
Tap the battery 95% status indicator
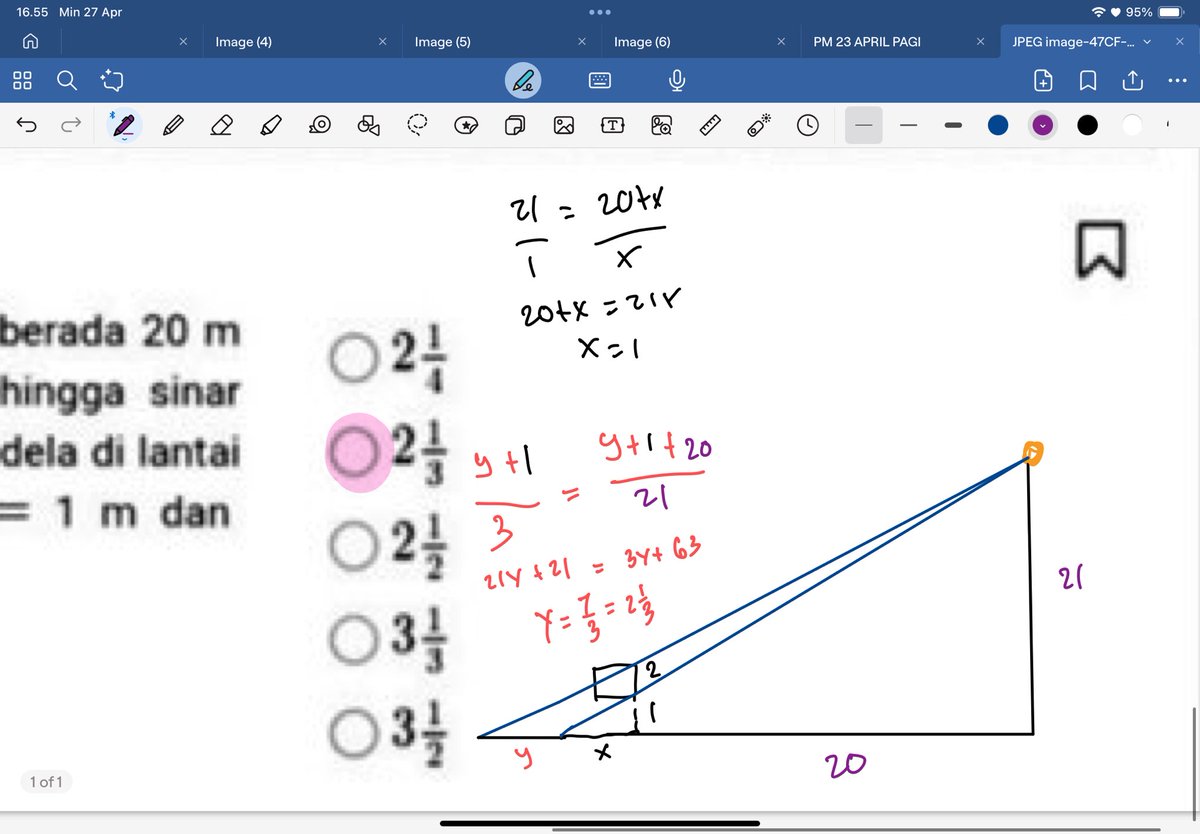1155,12
